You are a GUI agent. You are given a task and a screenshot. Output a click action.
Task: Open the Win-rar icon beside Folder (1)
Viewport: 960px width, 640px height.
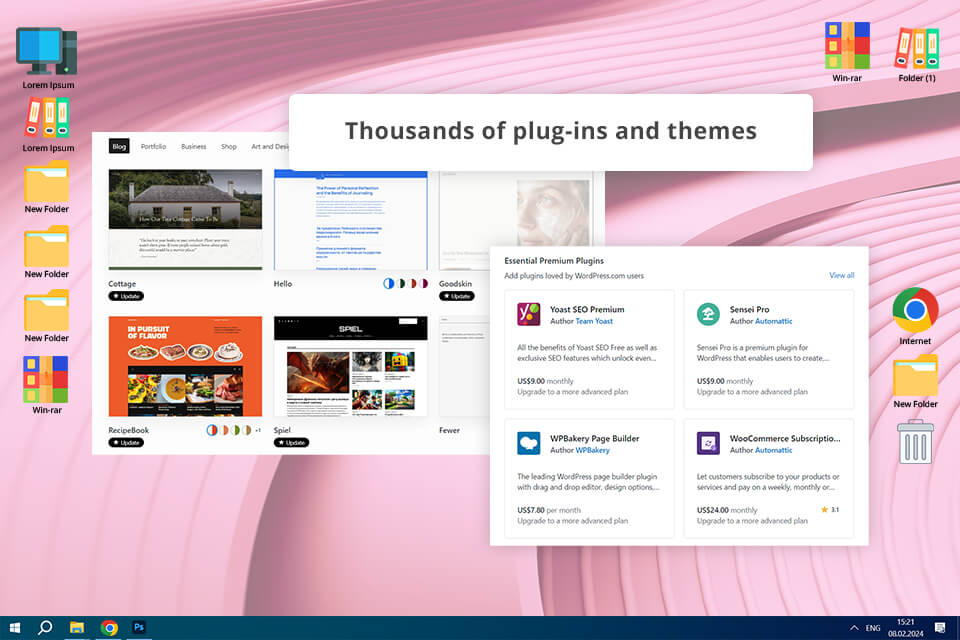(847, 45)
